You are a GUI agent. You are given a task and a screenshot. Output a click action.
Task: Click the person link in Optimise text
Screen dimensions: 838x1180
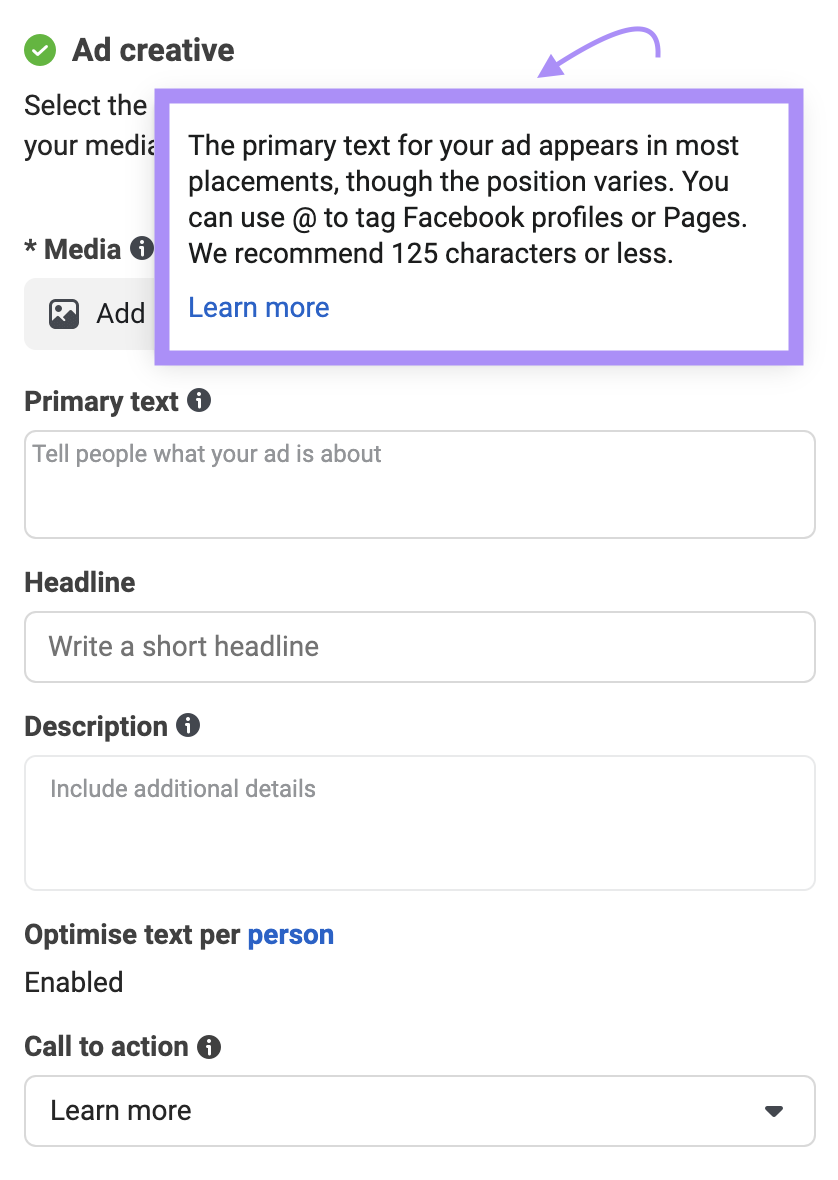click(290, 935)
